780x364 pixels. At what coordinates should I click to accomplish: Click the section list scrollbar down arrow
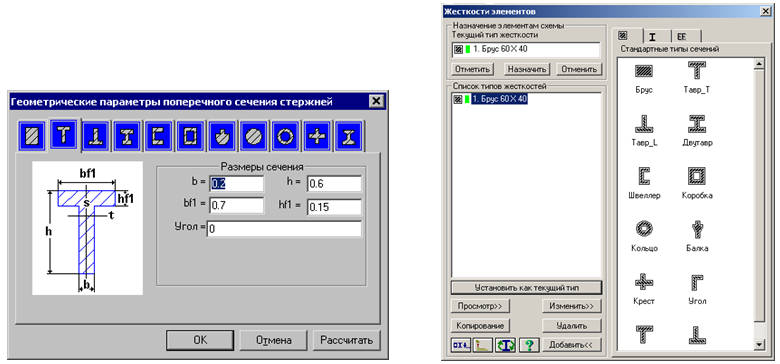[x=759, y=344]
